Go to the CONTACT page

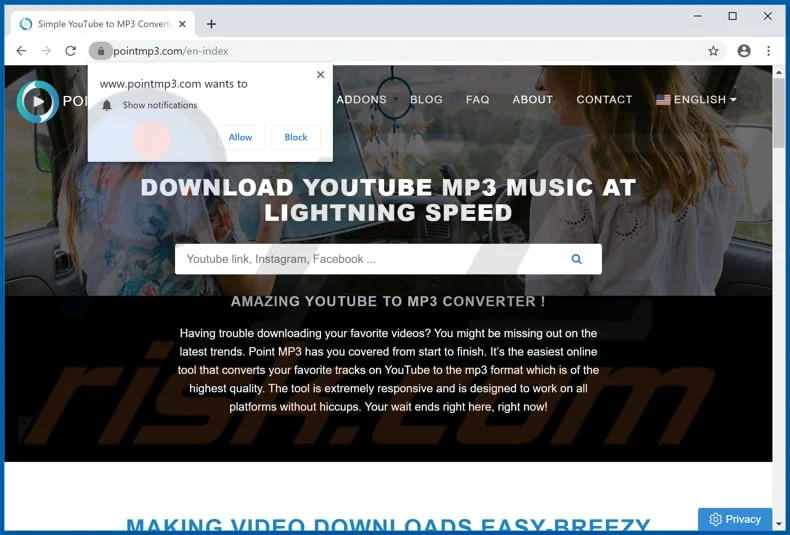[x=604, y=100]
